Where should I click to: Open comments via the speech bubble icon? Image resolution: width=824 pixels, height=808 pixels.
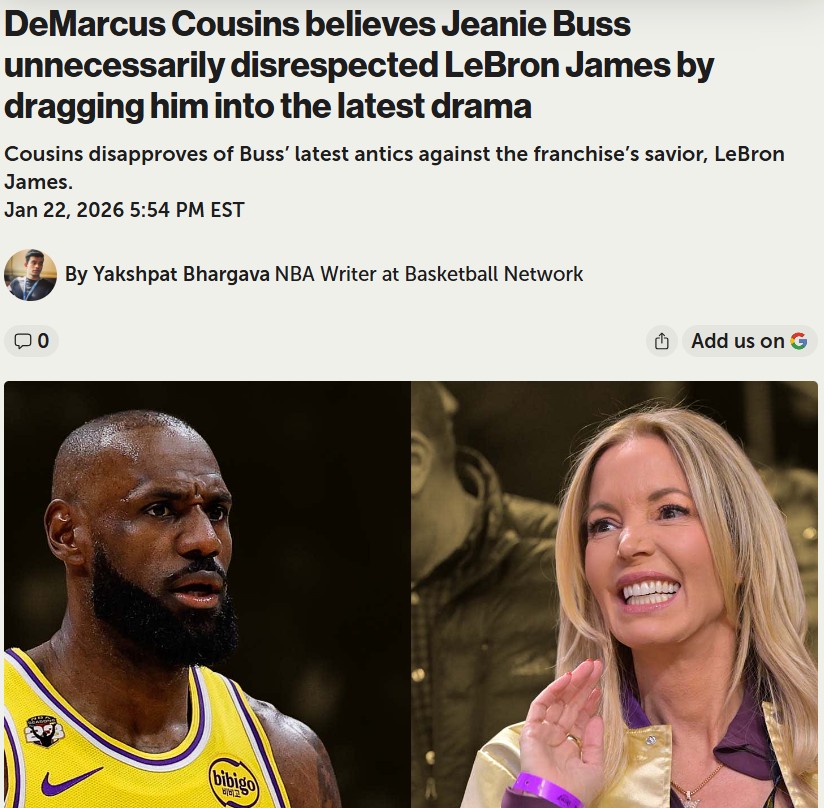(22, 341)
